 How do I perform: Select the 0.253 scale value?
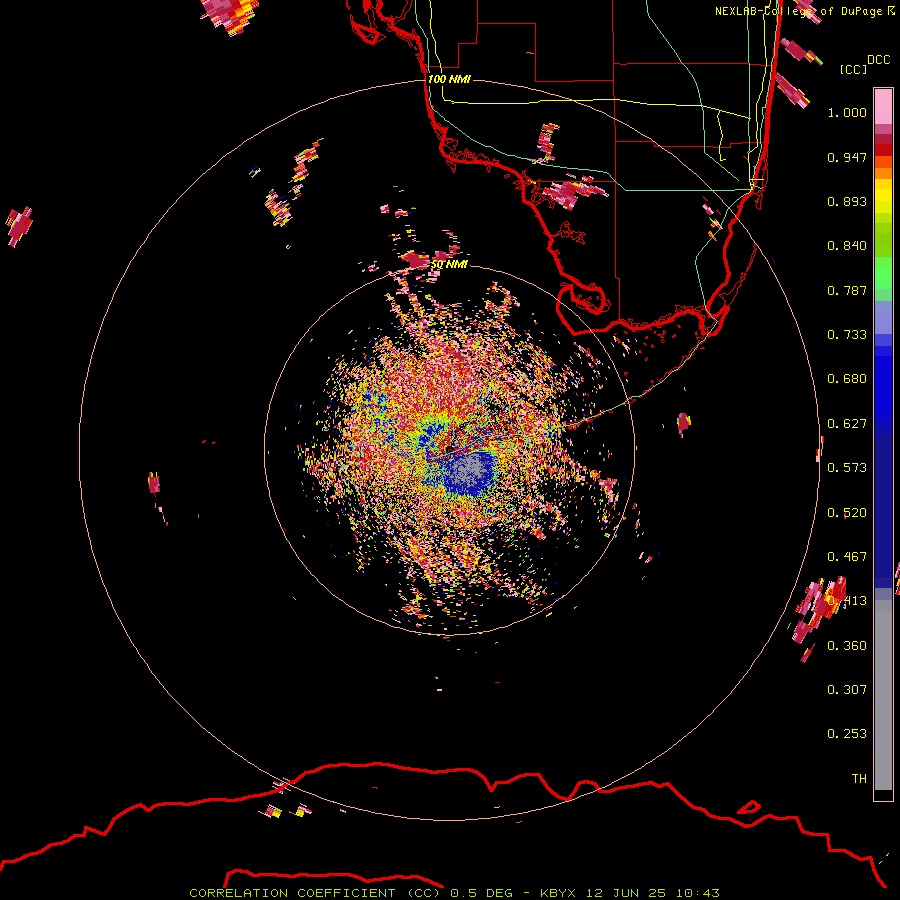click(x=847, y=734)
